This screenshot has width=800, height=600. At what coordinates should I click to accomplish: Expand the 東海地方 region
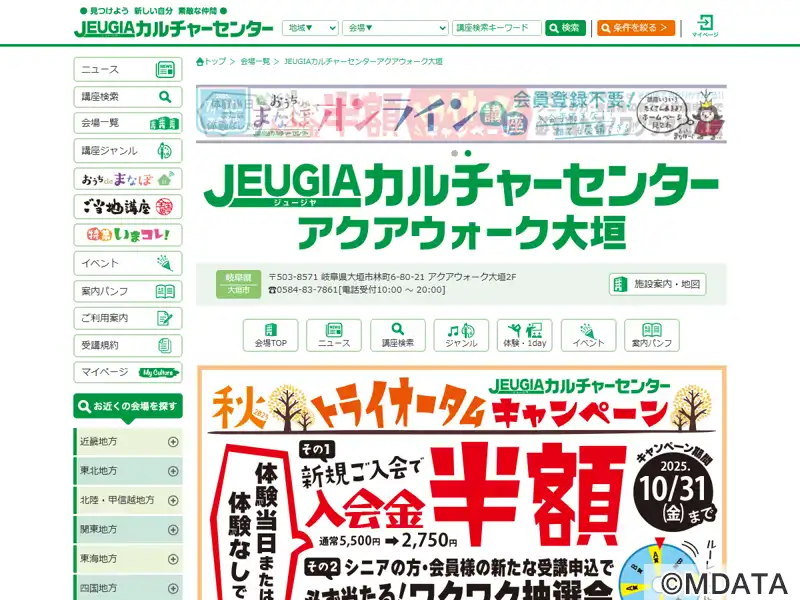[128, 559]
